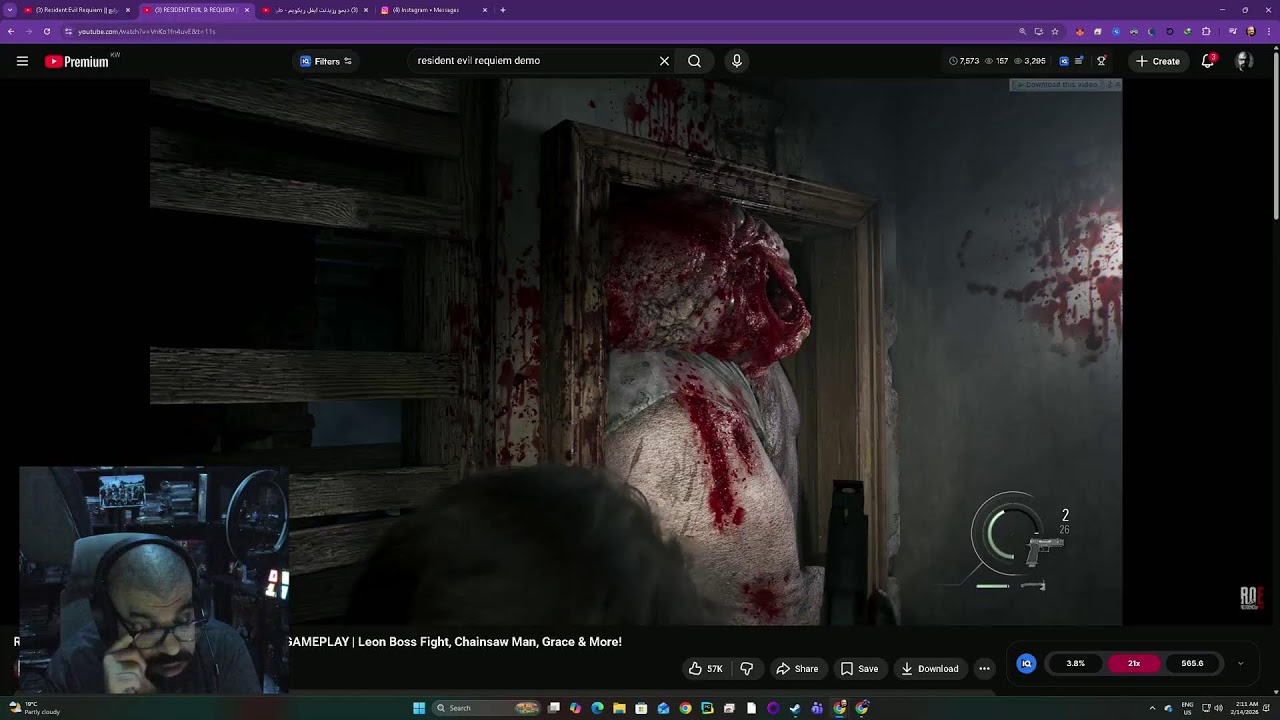Clear the search query with the X
Screen dimensions: 1280x720
664,61
